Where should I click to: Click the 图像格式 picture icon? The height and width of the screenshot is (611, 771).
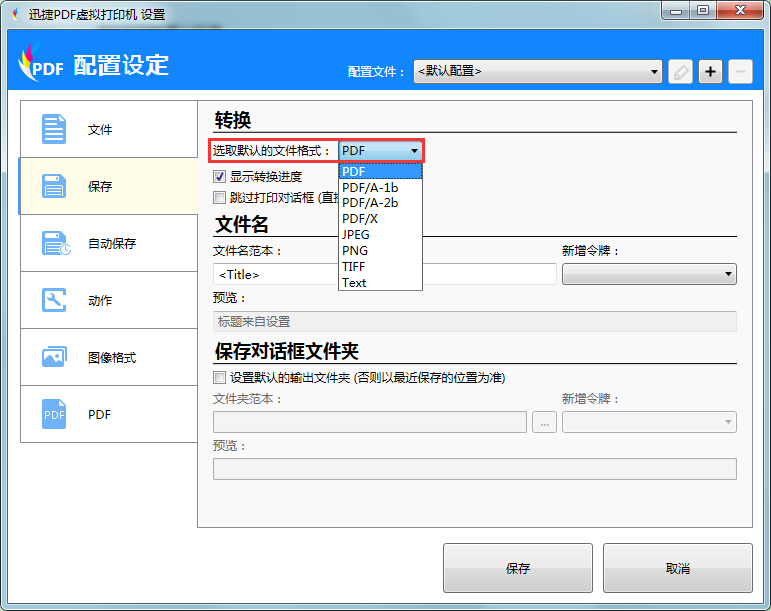[54, 357]
